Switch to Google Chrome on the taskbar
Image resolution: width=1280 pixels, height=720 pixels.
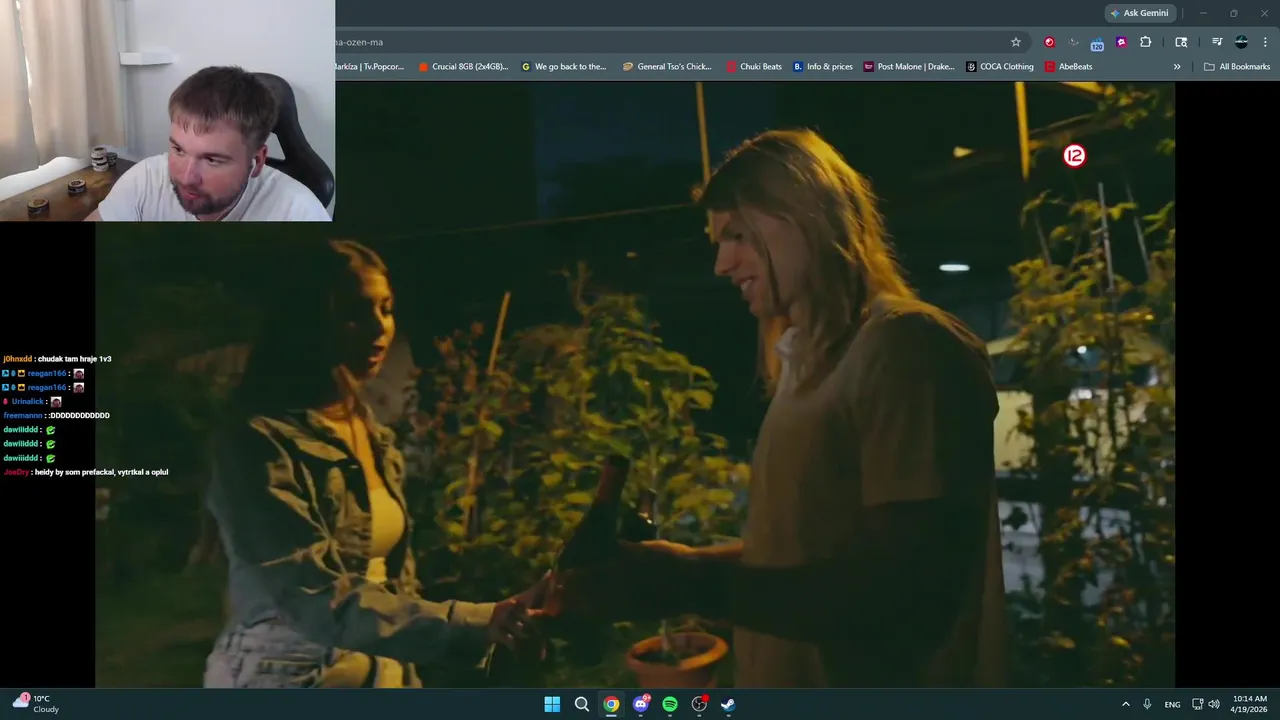pos(611,704)
